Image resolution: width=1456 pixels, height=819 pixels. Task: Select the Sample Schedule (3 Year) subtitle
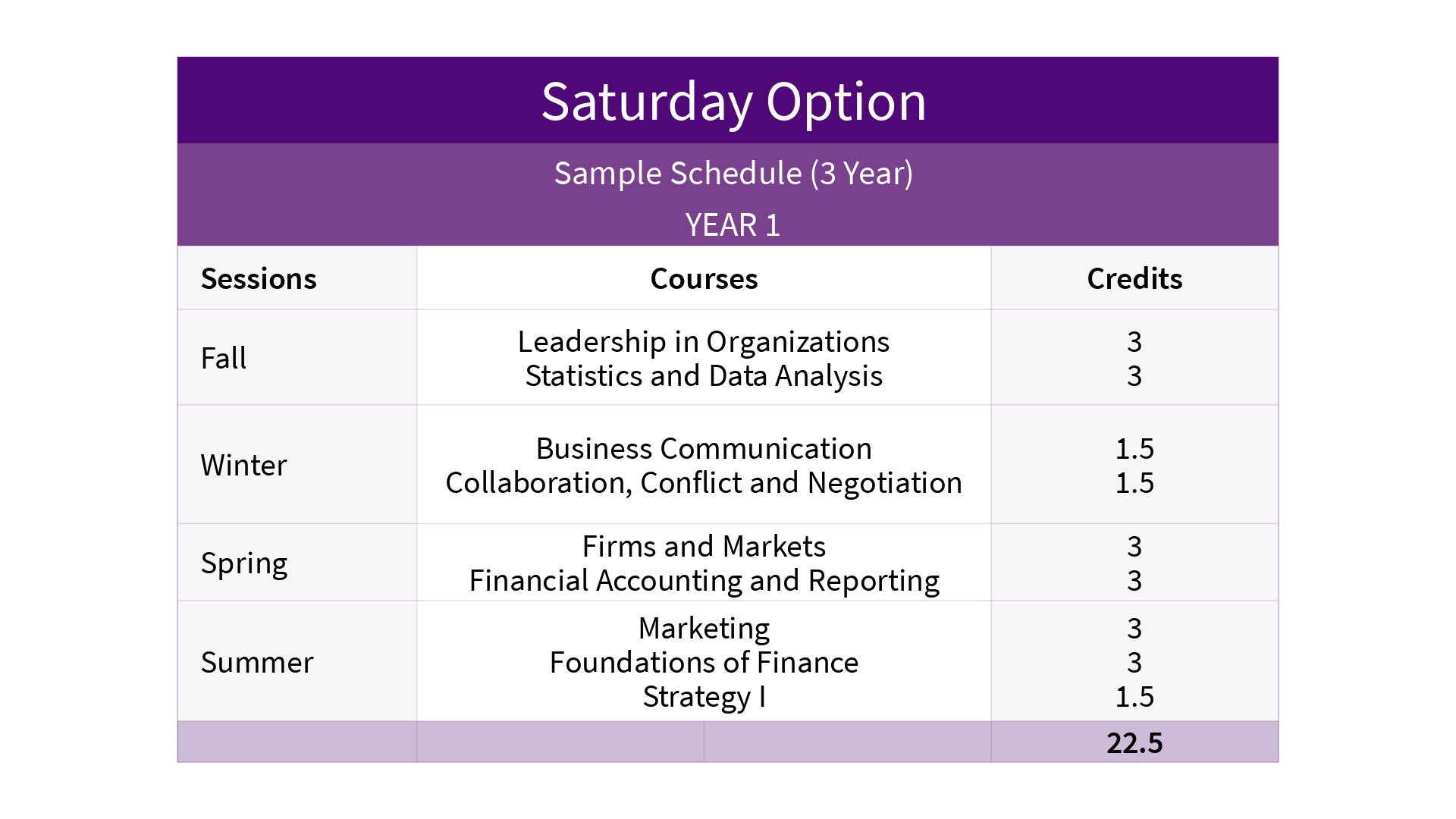[x=733, y=173]
